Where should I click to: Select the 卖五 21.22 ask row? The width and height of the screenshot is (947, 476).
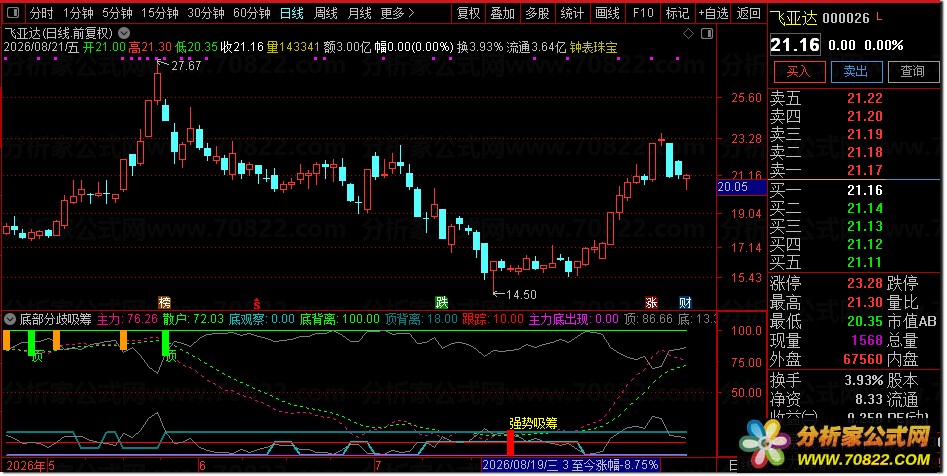click(855, 98)
